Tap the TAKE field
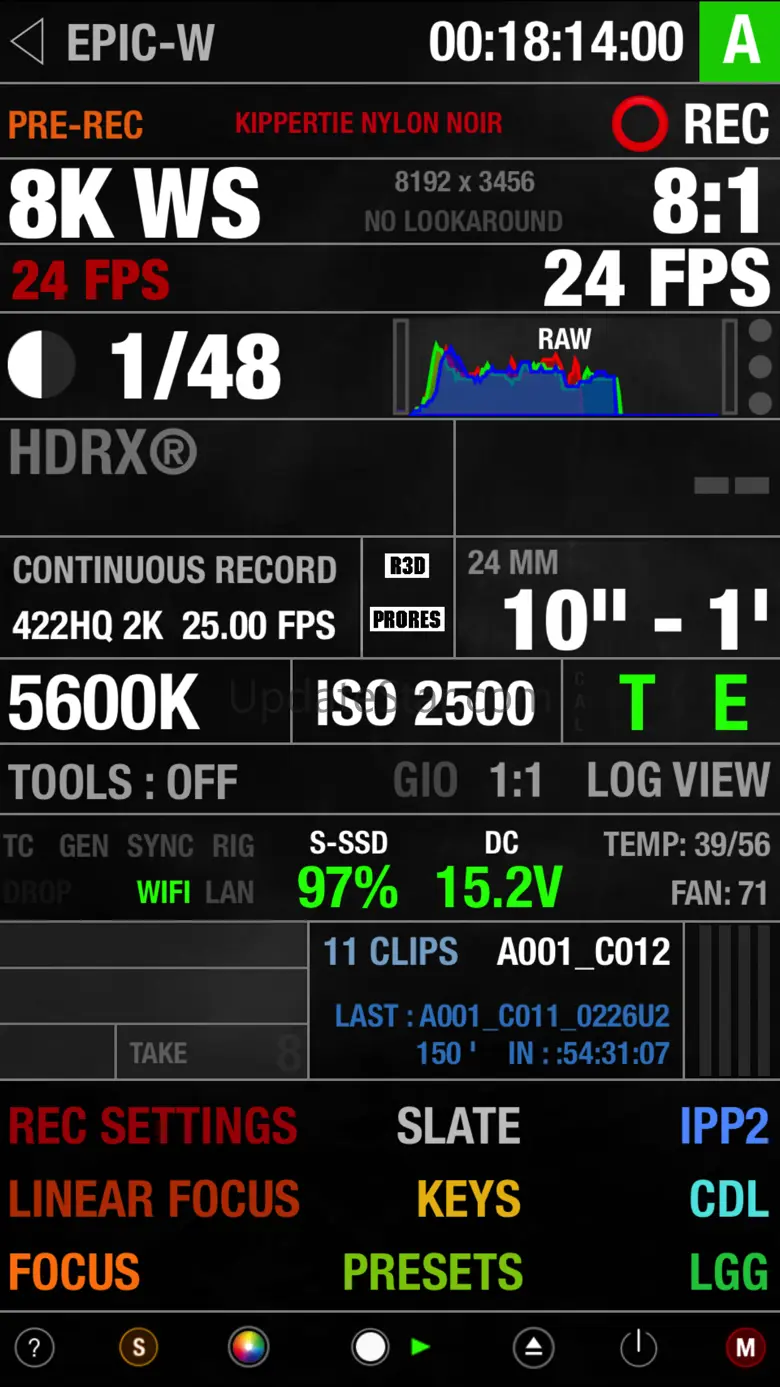 [211, 1052]
